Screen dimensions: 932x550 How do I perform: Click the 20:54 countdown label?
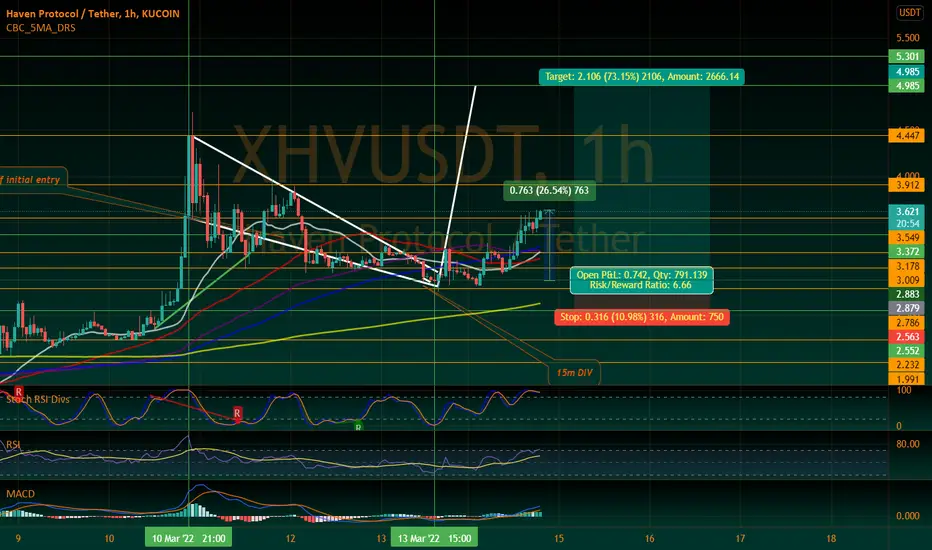point(907,224)
